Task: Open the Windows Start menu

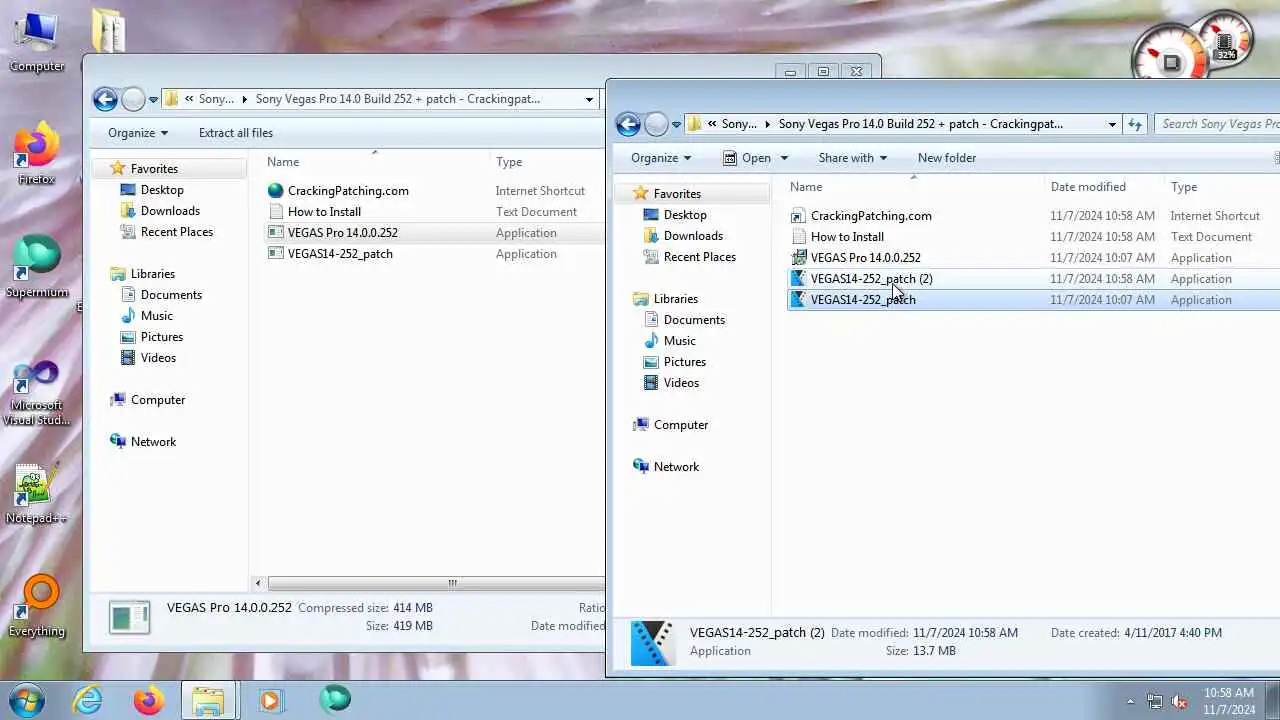Action: click(27, 699)
